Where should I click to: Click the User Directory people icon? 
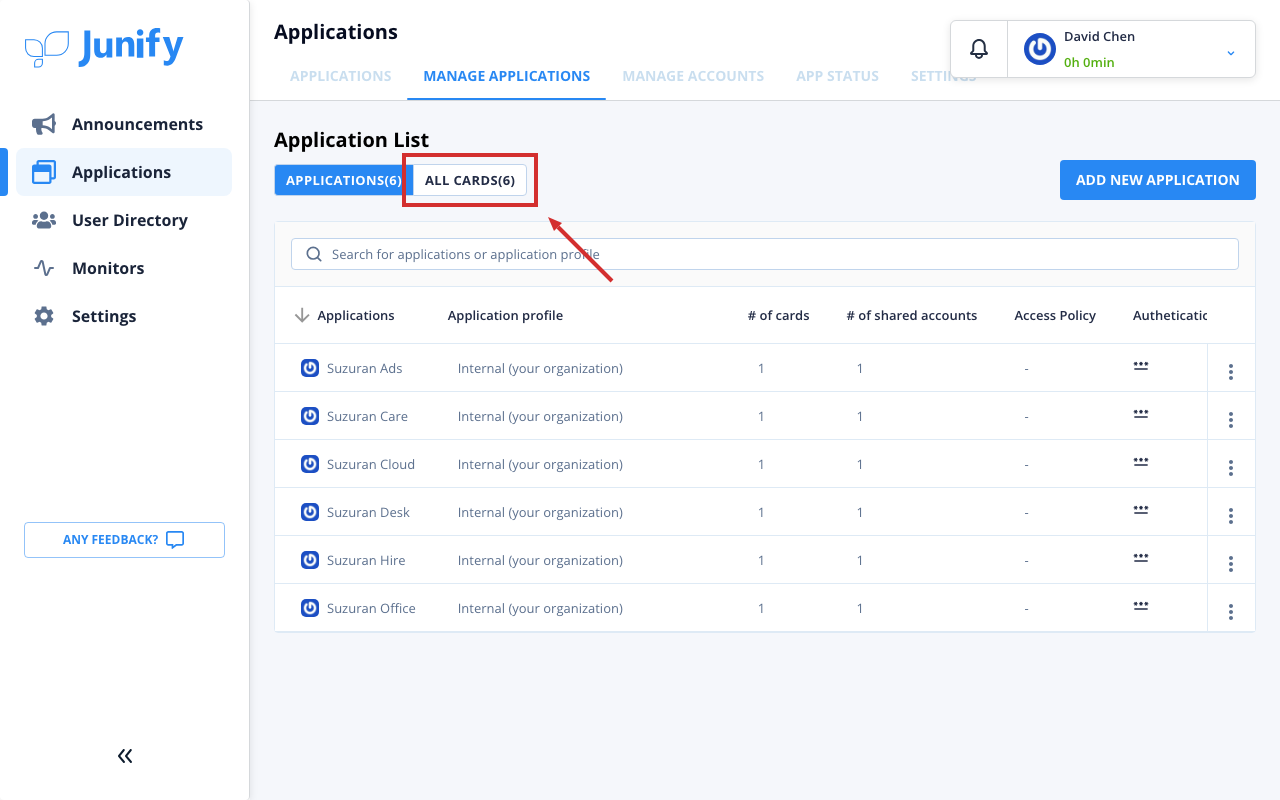(44, 220)
